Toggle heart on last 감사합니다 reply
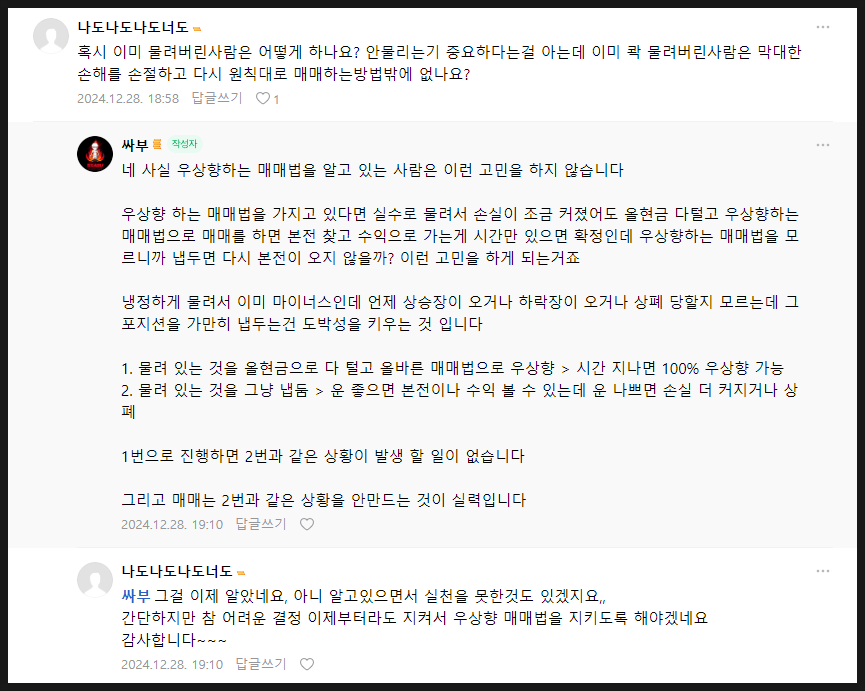 click(307, 664)
